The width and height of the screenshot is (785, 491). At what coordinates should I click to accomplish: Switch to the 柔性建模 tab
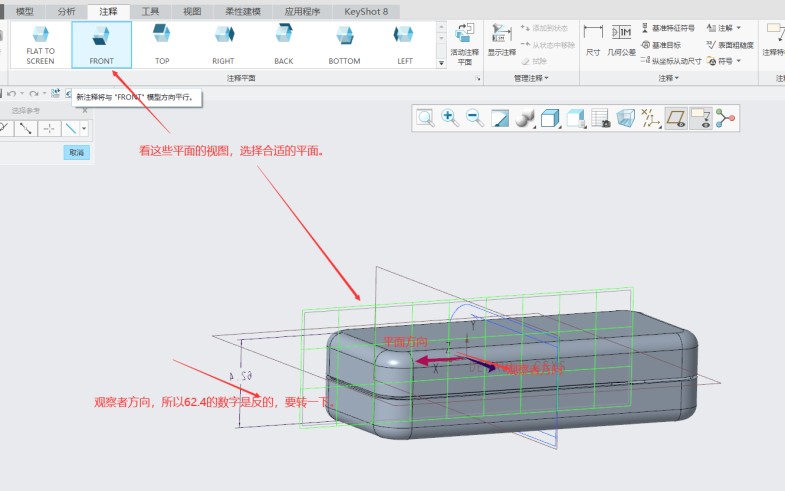coord(244,11)
